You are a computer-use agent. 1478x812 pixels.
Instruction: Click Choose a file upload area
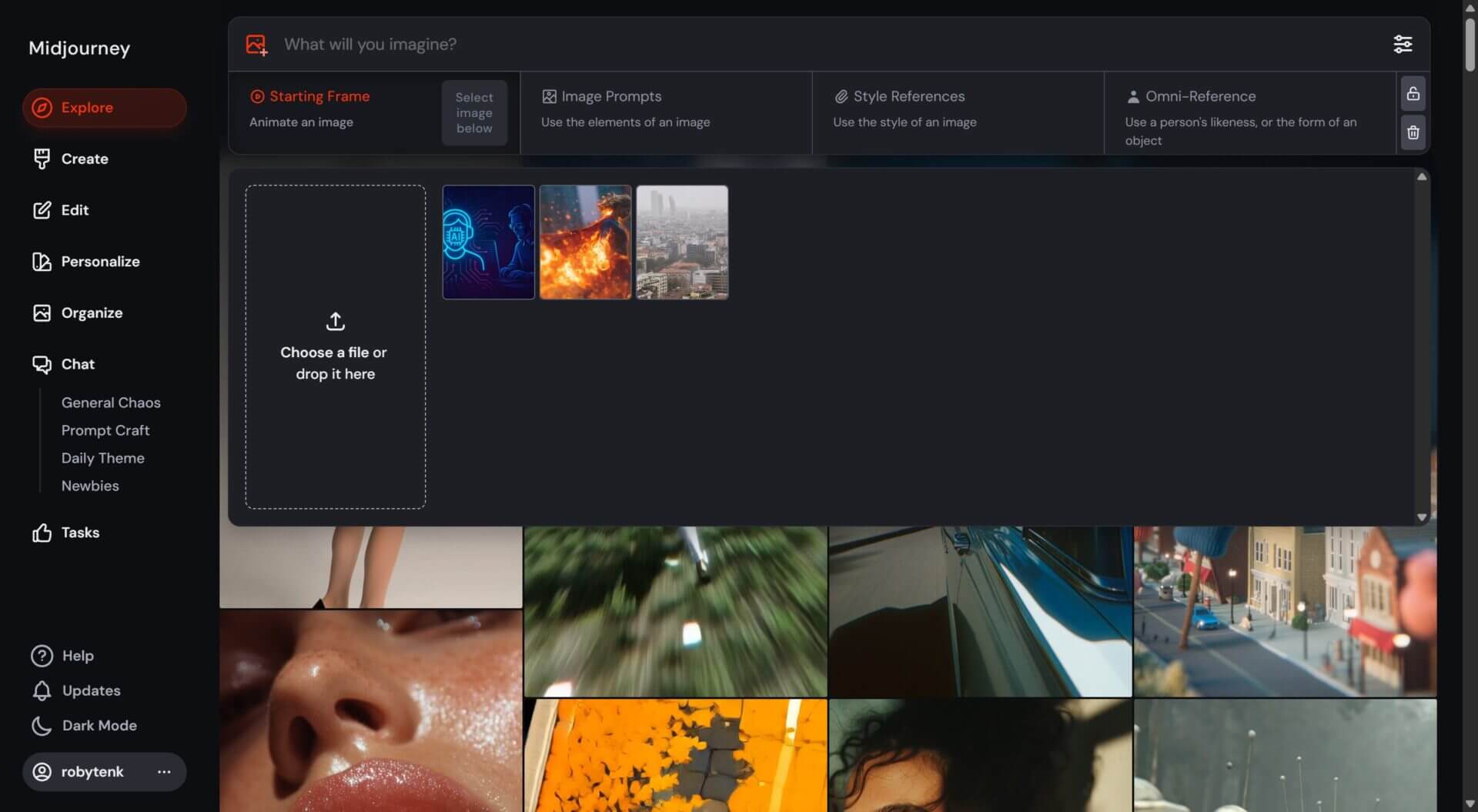click(335, 346)
